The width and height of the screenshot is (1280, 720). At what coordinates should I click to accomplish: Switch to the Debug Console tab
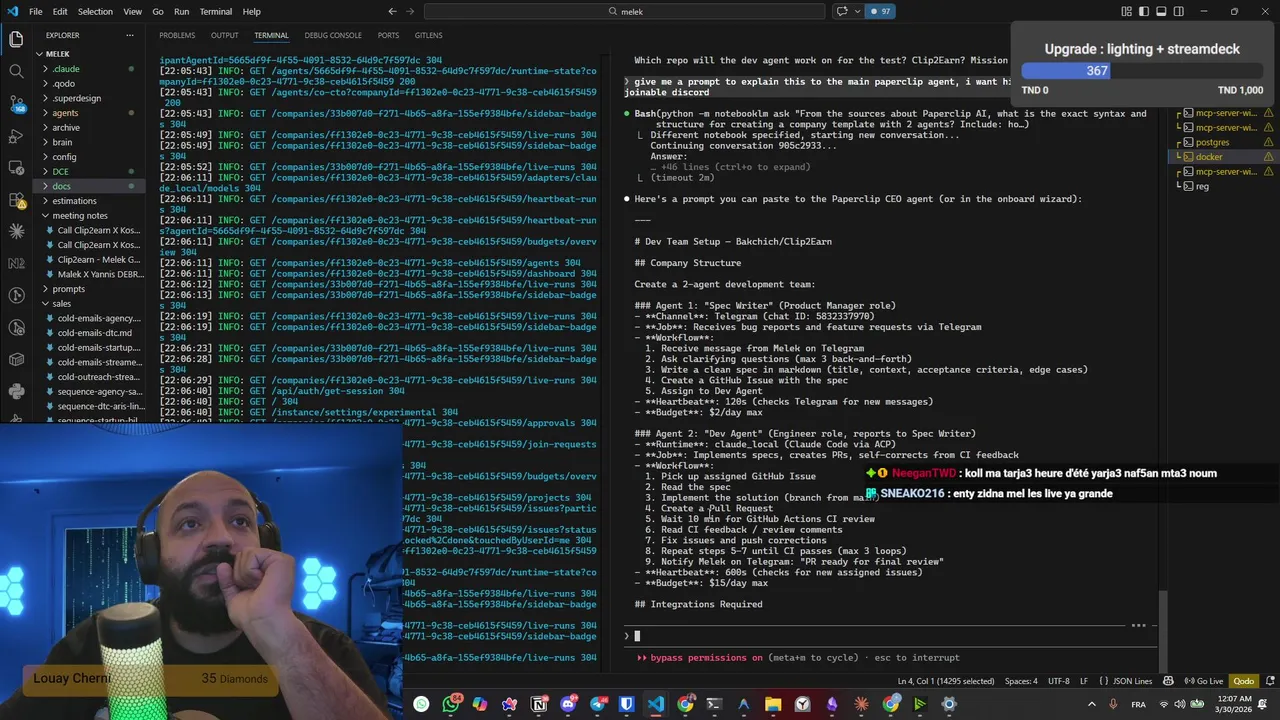point(333,35)
